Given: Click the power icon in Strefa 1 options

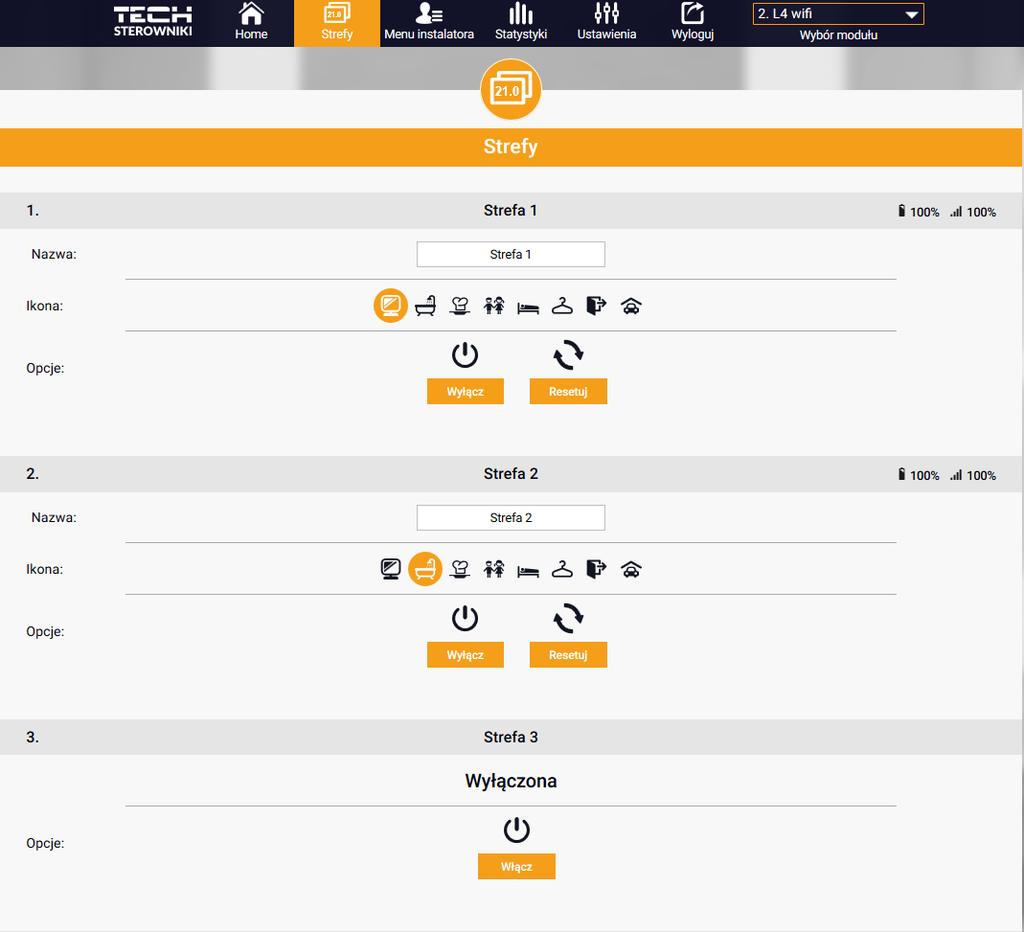Looking at the screenshot, I should 465,355.
